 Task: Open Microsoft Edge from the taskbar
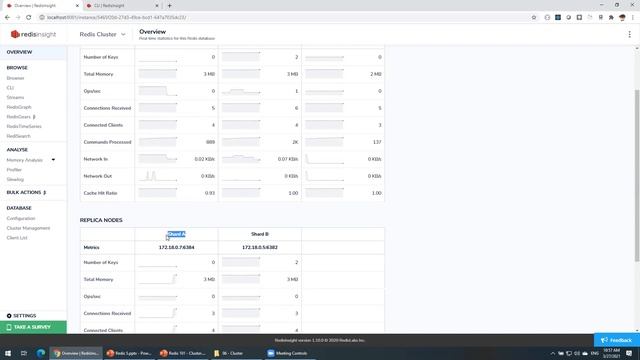click(41, 353)
